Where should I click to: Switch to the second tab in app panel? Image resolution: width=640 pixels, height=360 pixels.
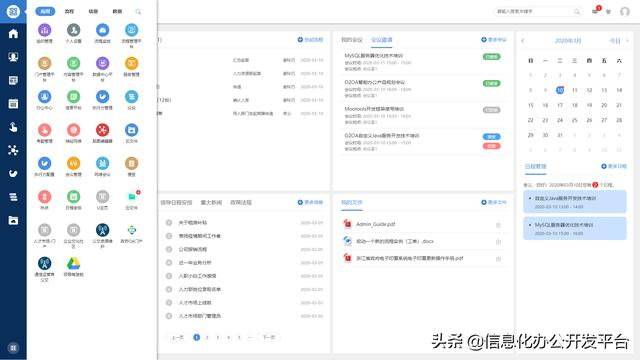(69, 11)
